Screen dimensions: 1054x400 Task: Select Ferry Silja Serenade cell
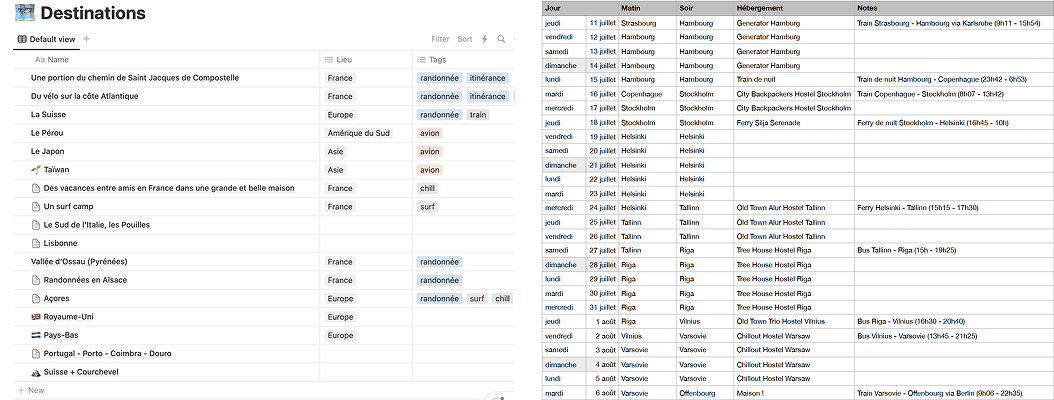coord(794,122)
